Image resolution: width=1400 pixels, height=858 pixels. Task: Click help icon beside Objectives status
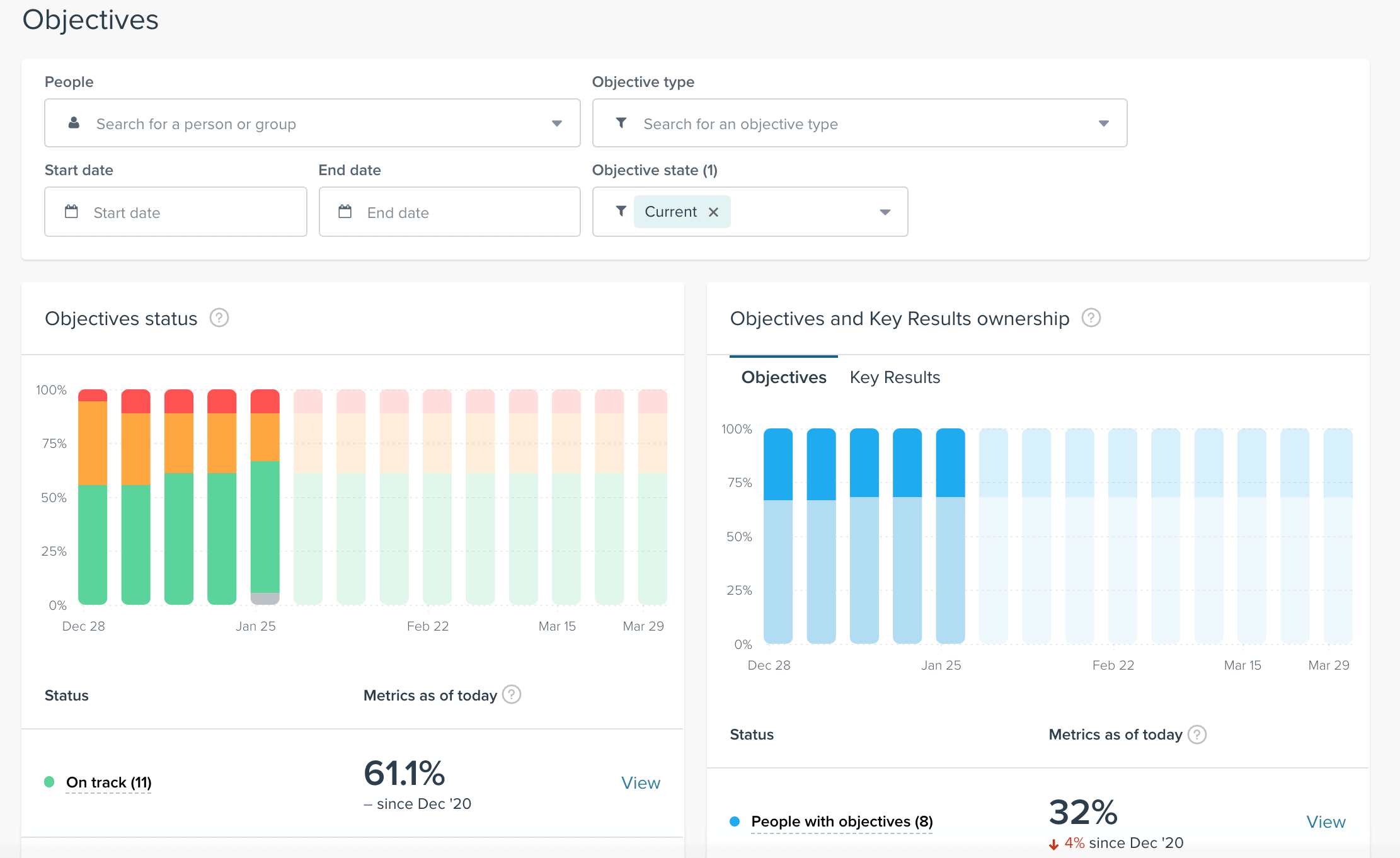point(219,318)
